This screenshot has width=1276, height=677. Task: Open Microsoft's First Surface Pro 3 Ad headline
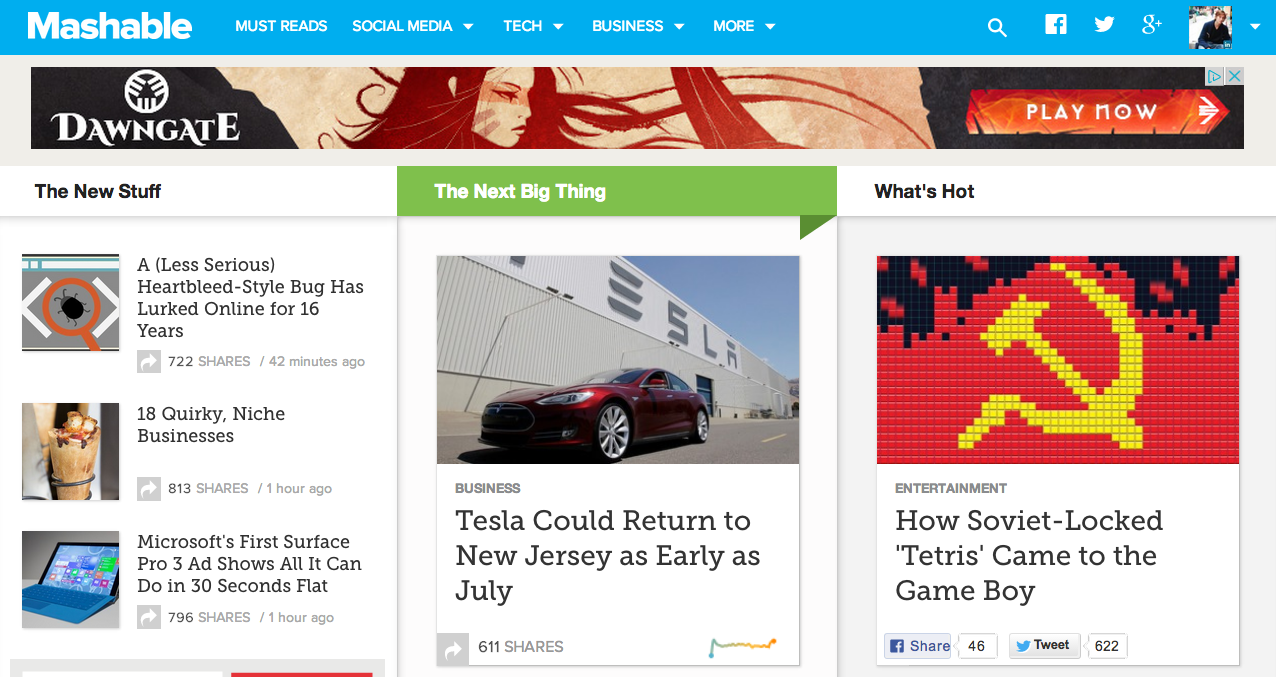point(249,564)
